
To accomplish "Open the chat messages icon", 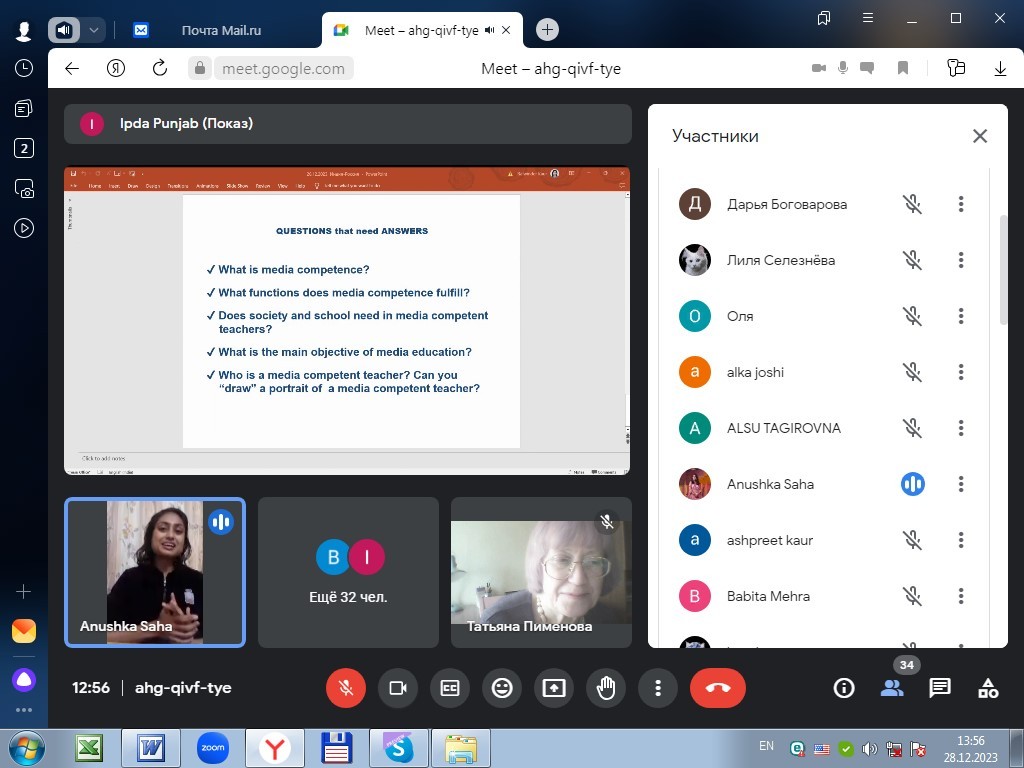I will click(940, 688).
